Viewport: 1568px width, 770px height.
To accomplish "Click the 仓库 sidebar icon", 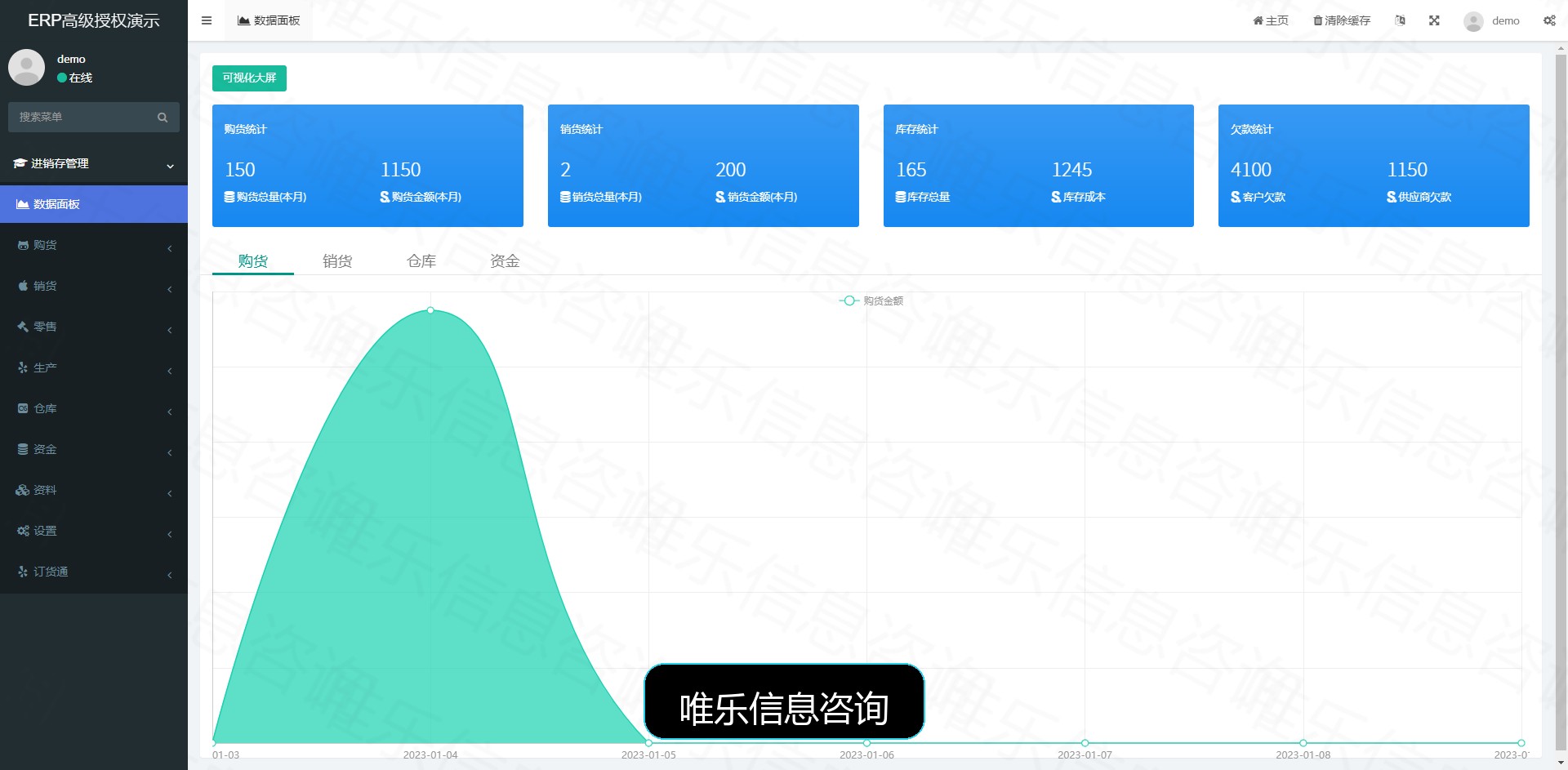I will click(23, 408).
